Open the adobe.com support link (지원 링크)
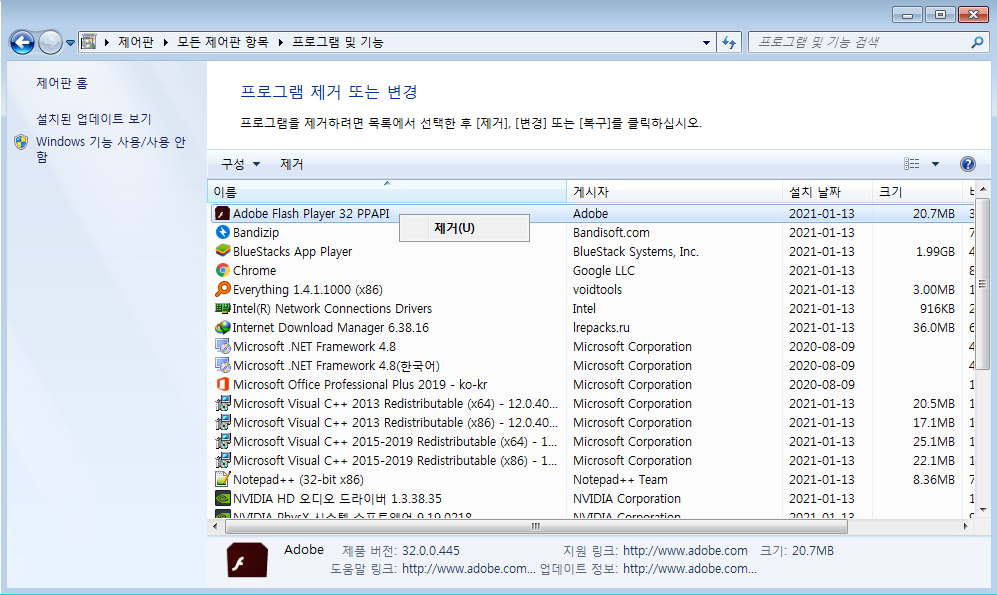 [685, 551]
